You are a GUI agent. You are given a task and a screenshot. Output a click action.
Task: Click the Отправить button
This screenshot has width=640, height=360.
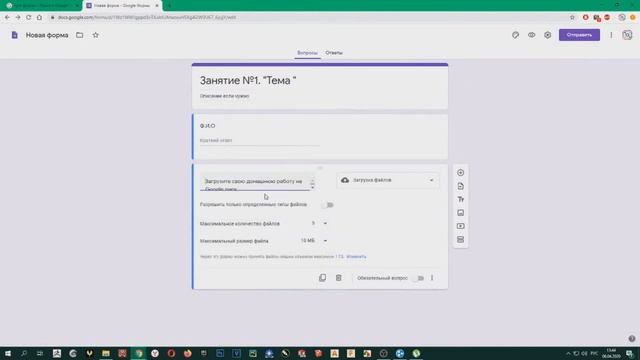click(579, 35)
